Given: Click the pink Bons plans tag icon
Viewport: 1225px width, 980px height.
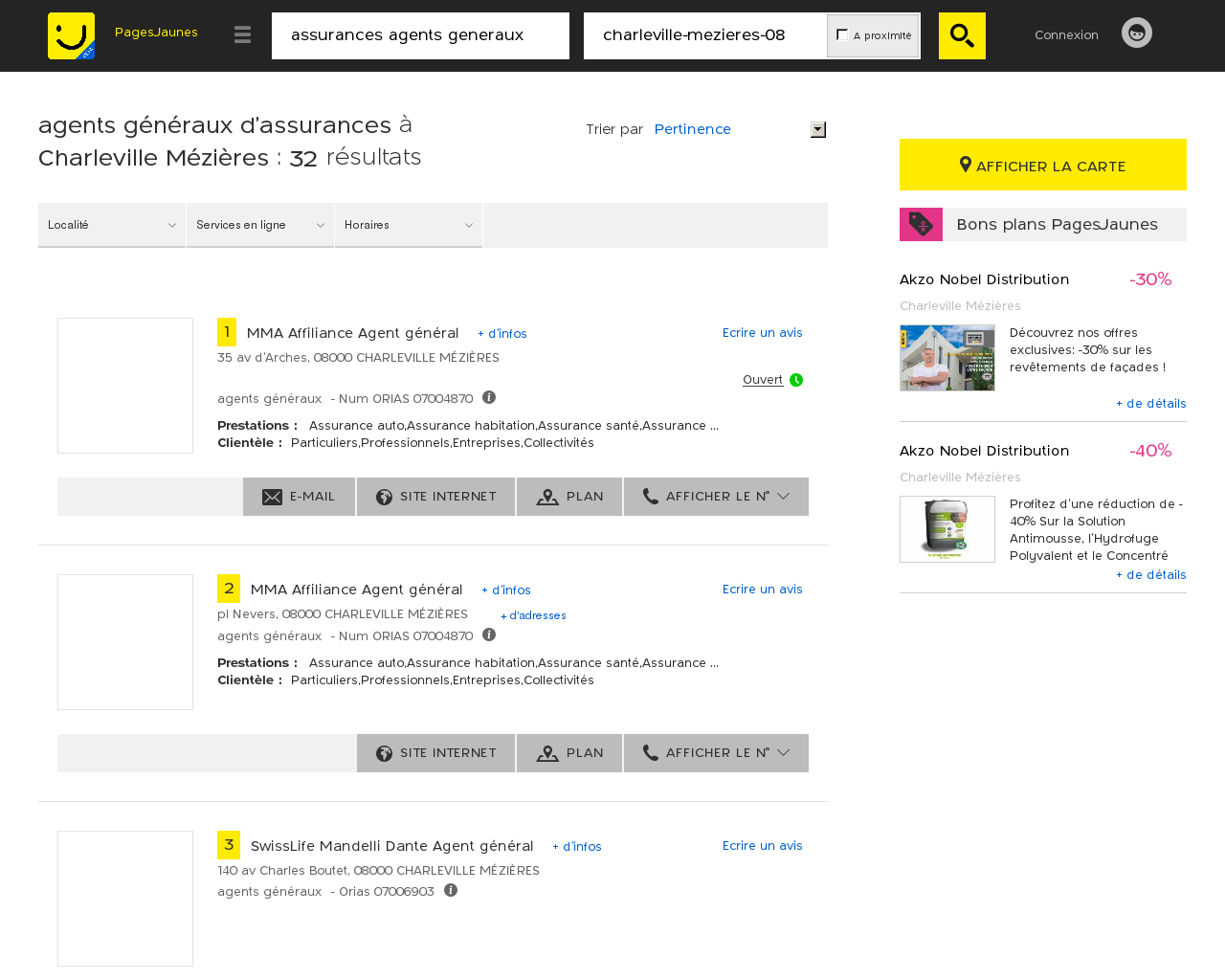Looking at the screenshot, I should pyautogui.click(x=921, y=224).
